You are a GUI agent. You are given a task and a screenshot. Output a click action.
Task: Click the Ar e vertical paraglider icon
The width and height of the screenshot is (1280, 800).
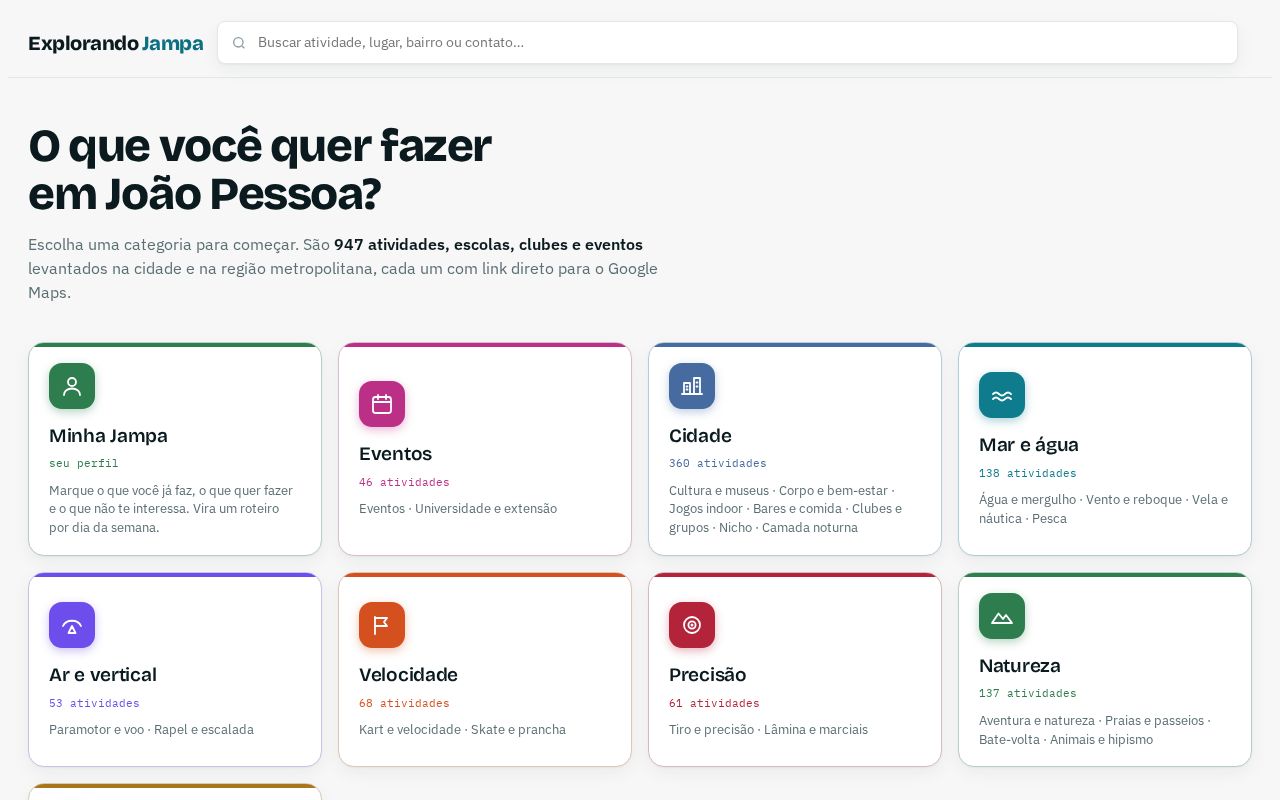coord(72,625)
